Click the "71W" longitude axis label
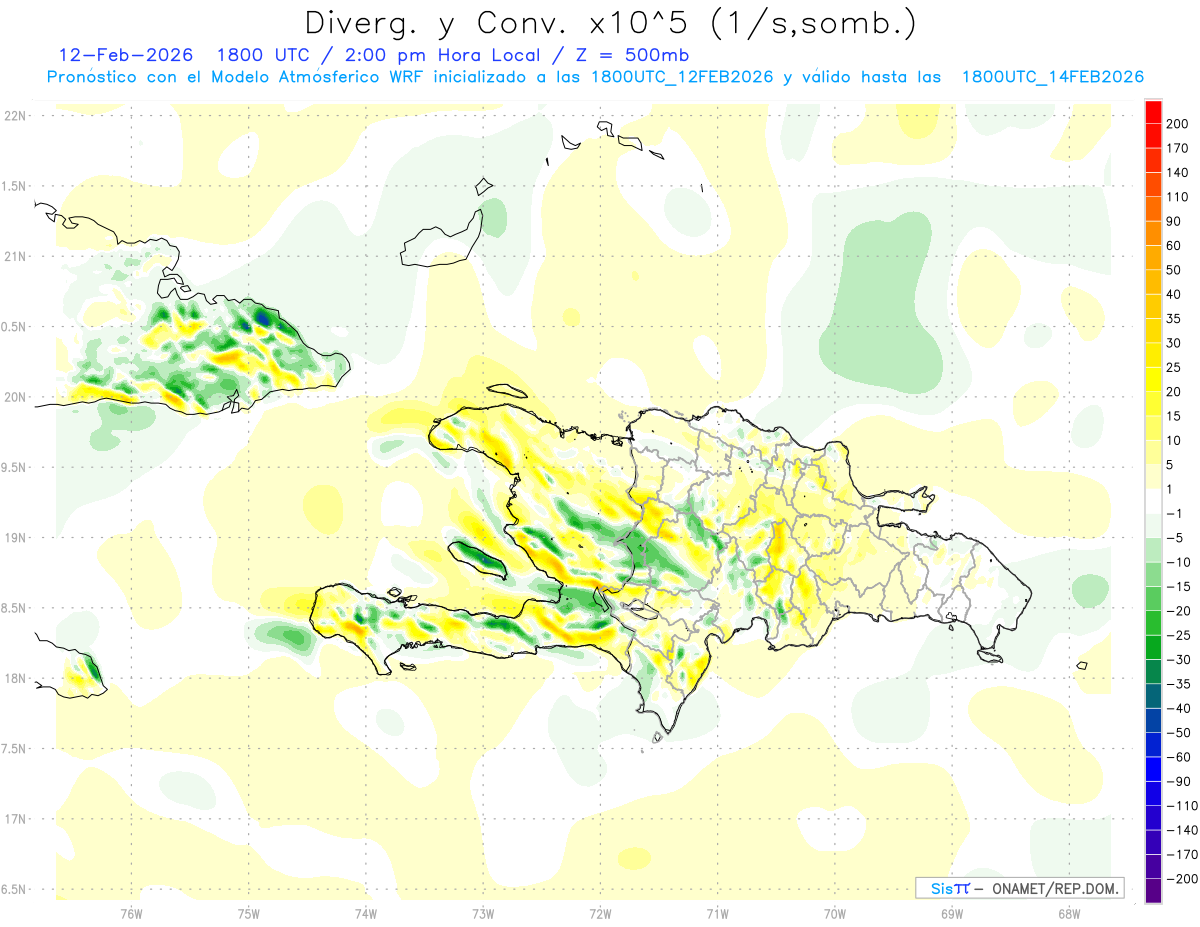Viewport: 1200px width, 927px height. pyautogui.click(x=717, y=913)
